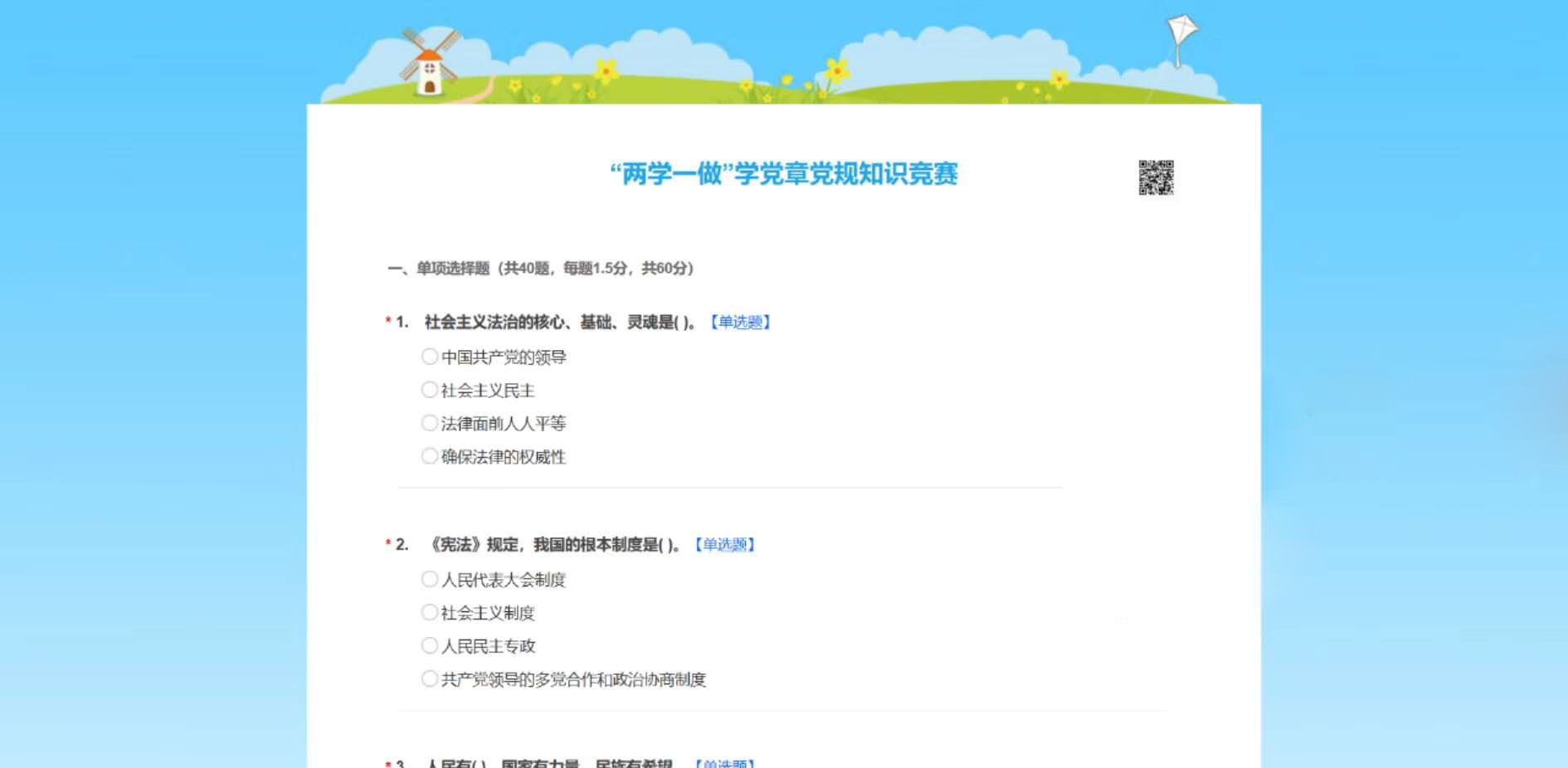Click the 单项选择题 section heading

click(x=540, y=268)
